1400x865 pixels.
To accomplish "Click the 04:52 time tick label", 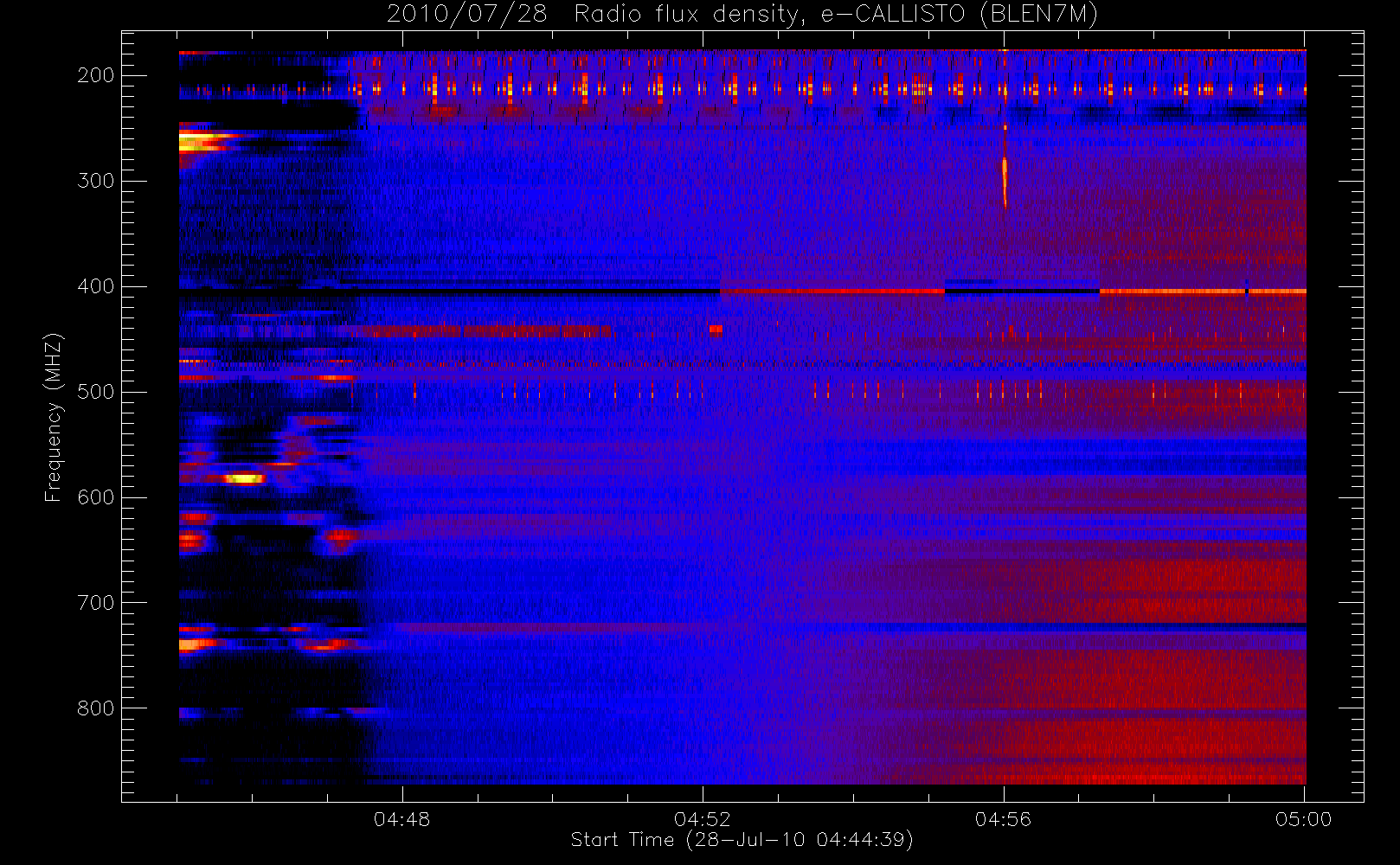I will click(703, 819).
